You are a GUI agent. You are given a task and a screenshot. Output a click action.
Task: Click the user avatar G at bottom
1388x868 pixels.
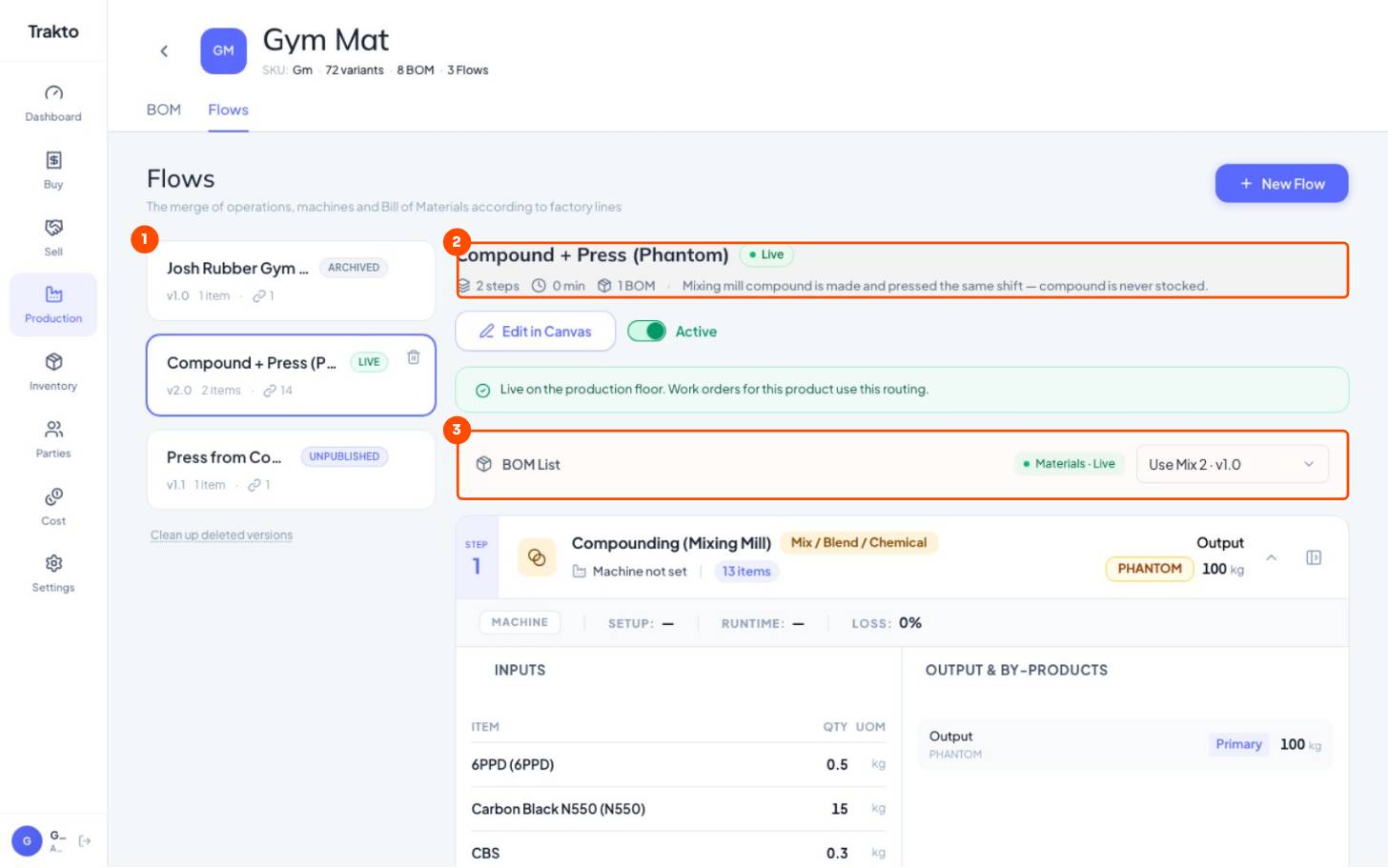tap(27, 841)
